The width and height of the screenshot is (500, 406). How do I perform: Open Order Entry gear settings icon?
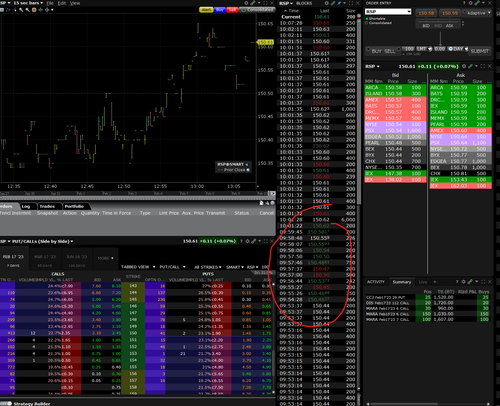[x=471, y=3]
